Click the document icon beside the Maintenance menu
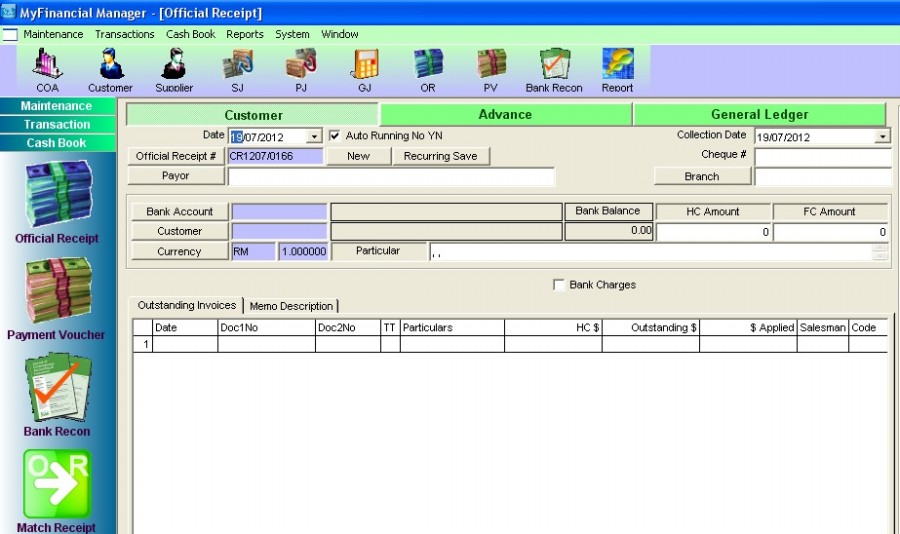Screen dimensions: 900x534 point(10,34)
